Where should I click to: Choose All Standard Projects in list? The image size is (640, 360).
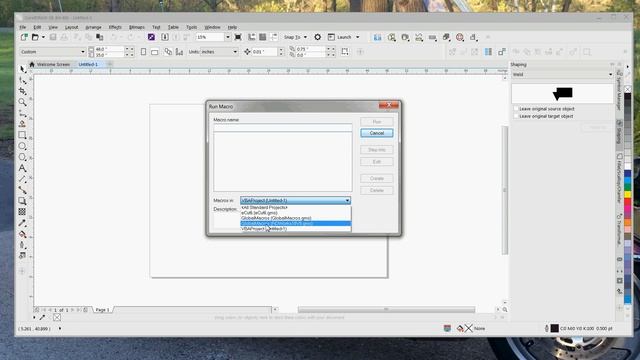point(296,207)
